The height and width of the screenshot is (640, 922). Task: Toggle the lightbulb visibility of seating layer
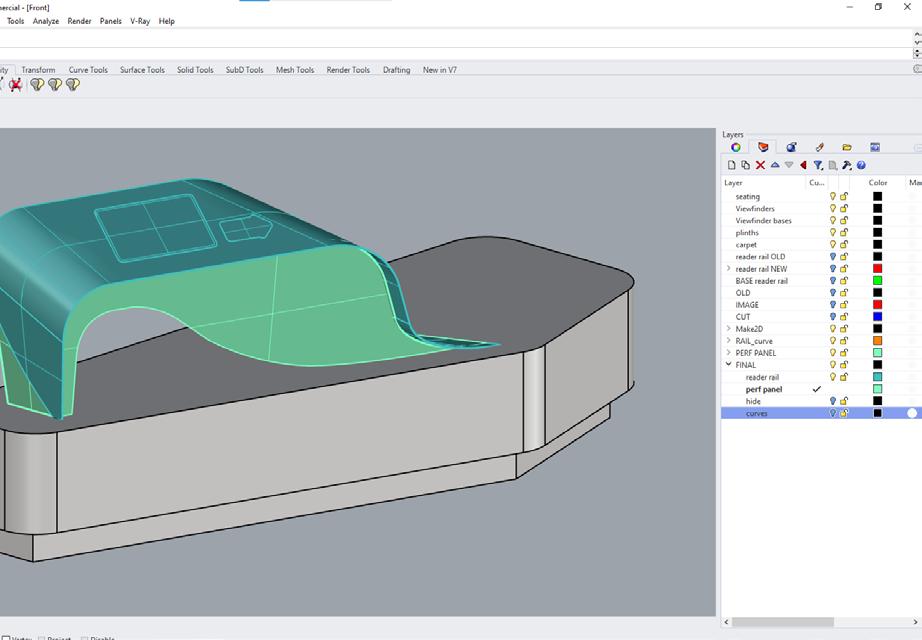point(832,197)
